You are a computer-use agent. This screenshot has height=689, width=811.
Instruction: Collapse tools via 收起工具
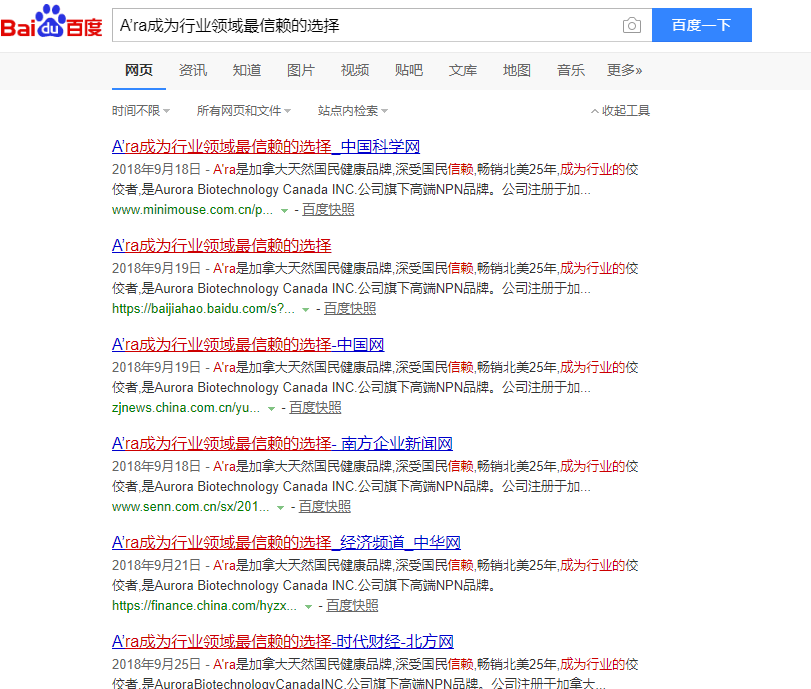(620, 111)
